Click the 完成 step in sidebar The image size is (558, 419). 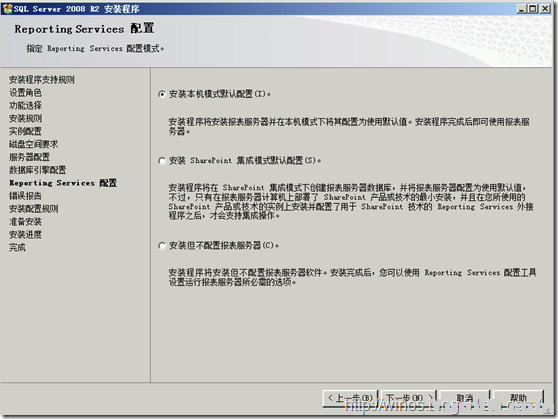point(17,247)
